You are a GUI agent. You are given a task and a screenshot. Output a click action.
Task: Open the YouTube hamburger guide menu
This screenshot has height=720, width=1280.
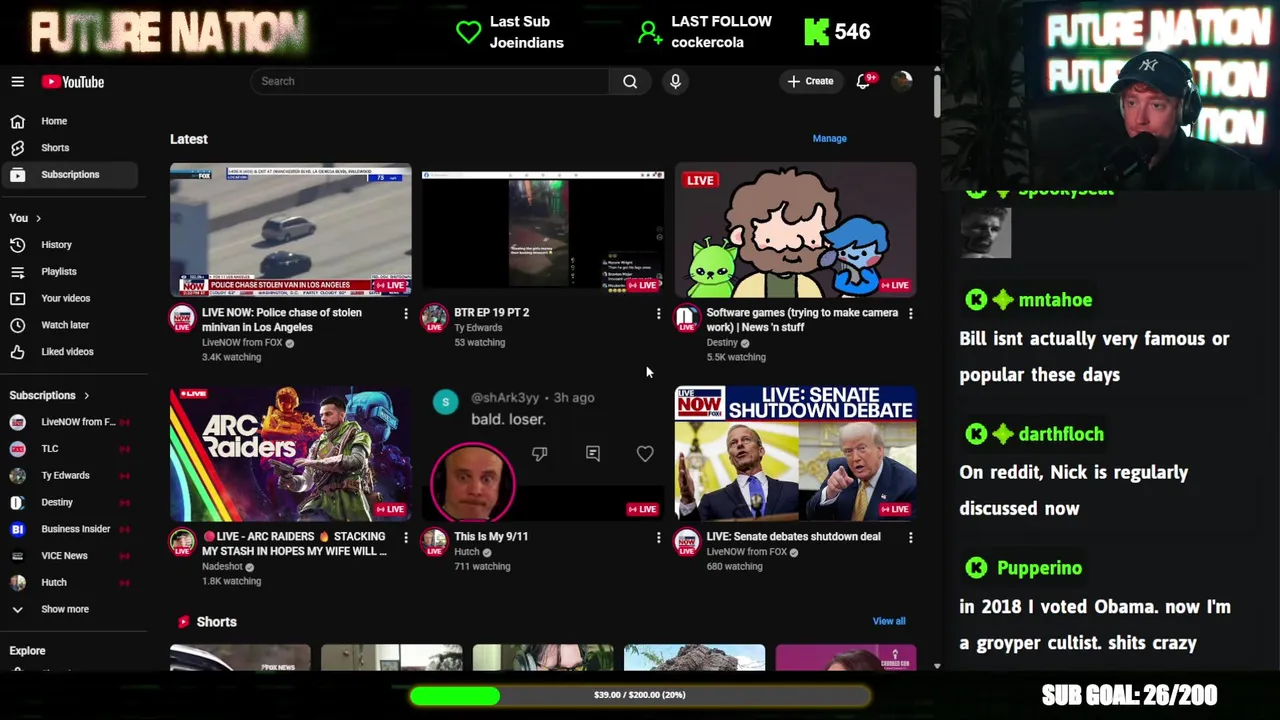click(17, 82)
